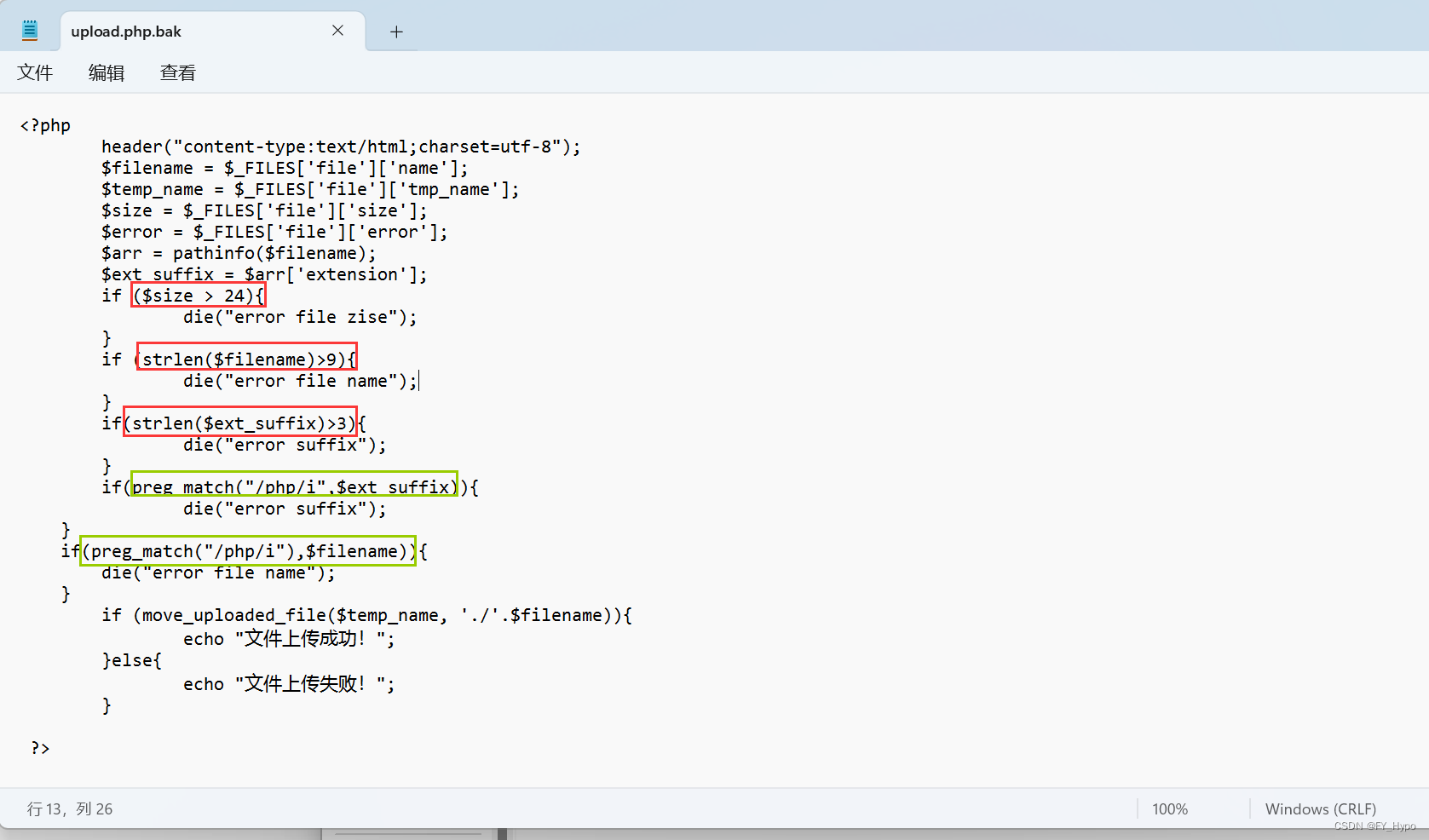Click the Windows (CRLF) line ending indicator
This screenshot has width=1429, height=840.
(1321, 808)
